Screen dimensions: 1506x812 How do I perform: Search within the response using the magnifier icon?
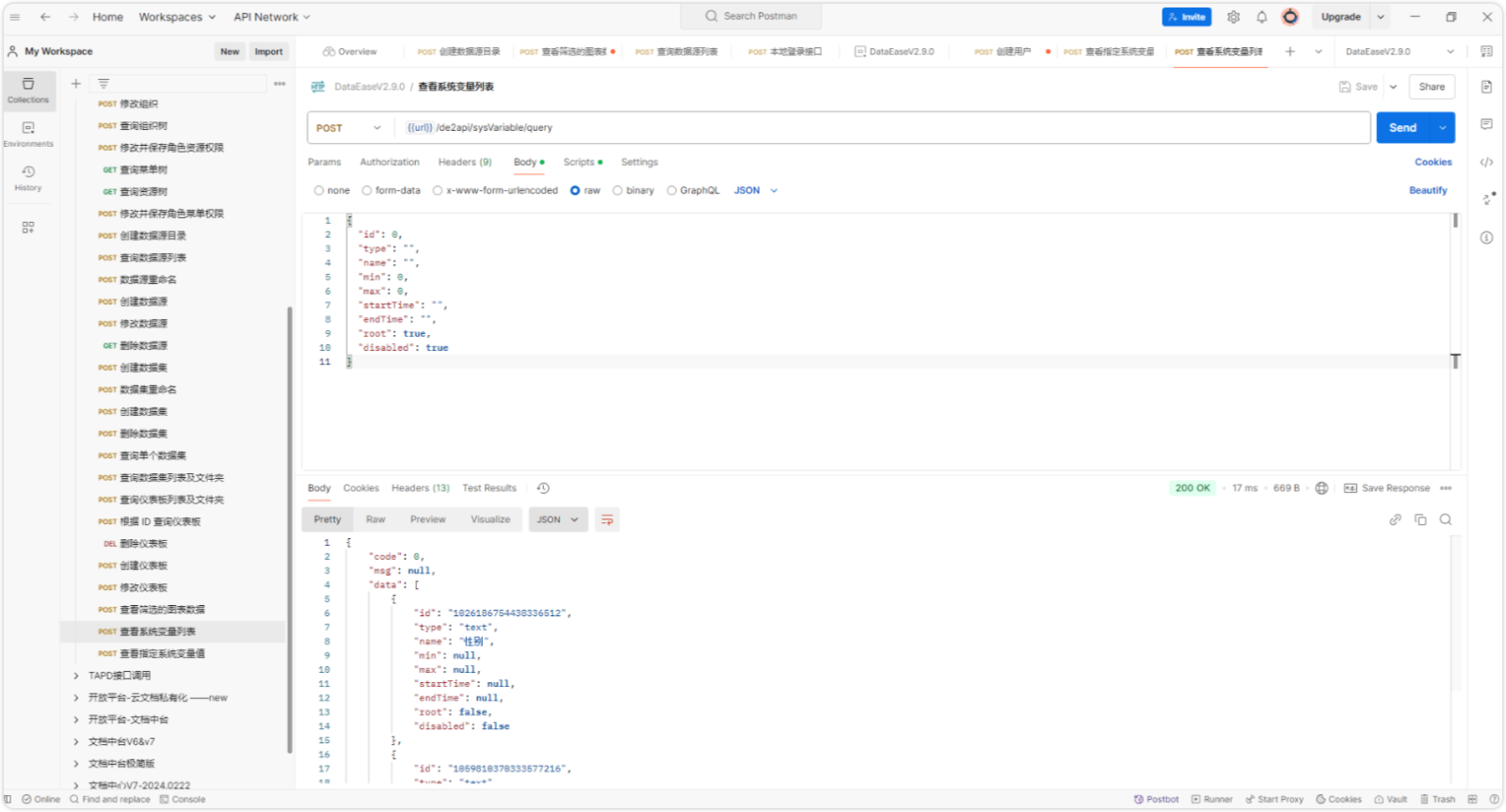click(1446, 519)
